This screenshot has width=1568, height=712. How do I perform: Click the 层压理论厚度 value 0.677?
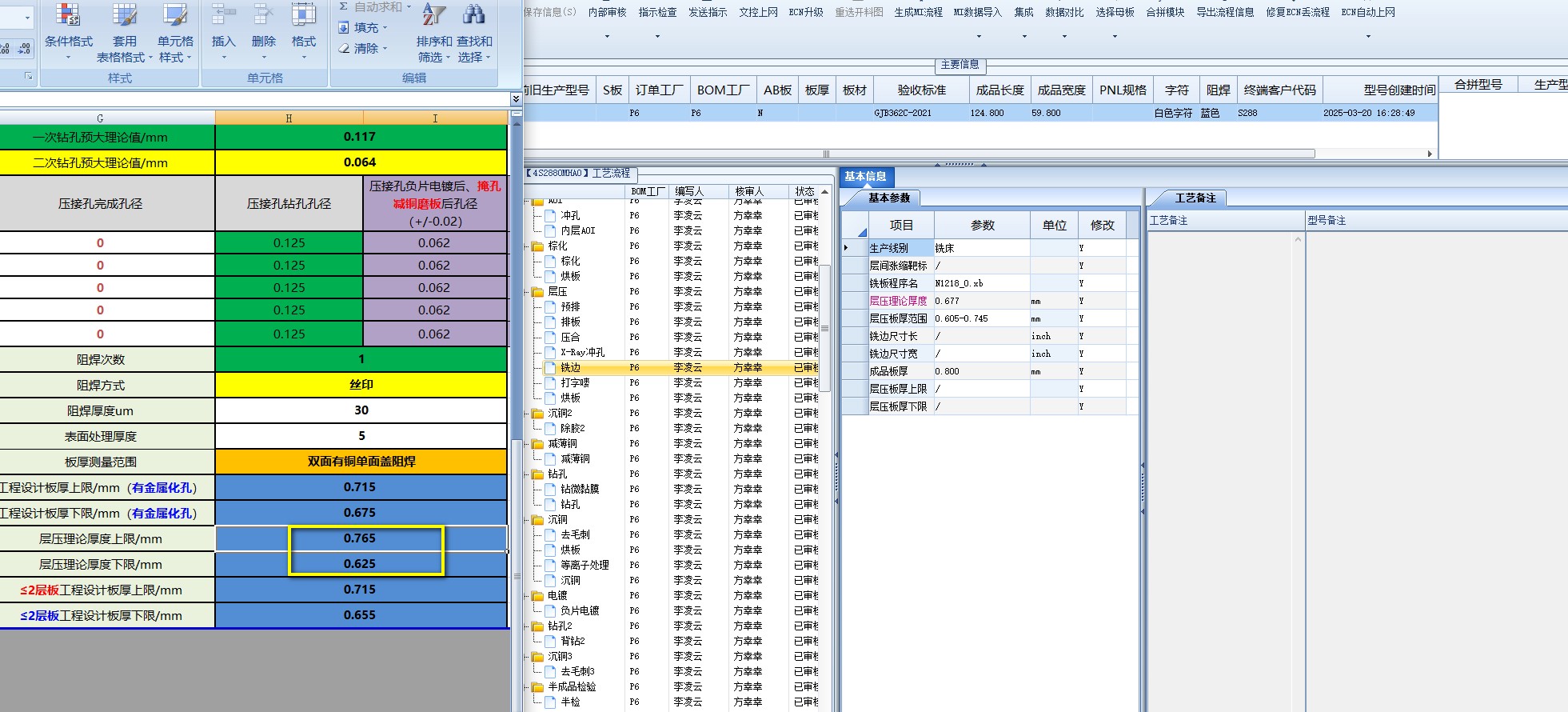click(982, 301)
